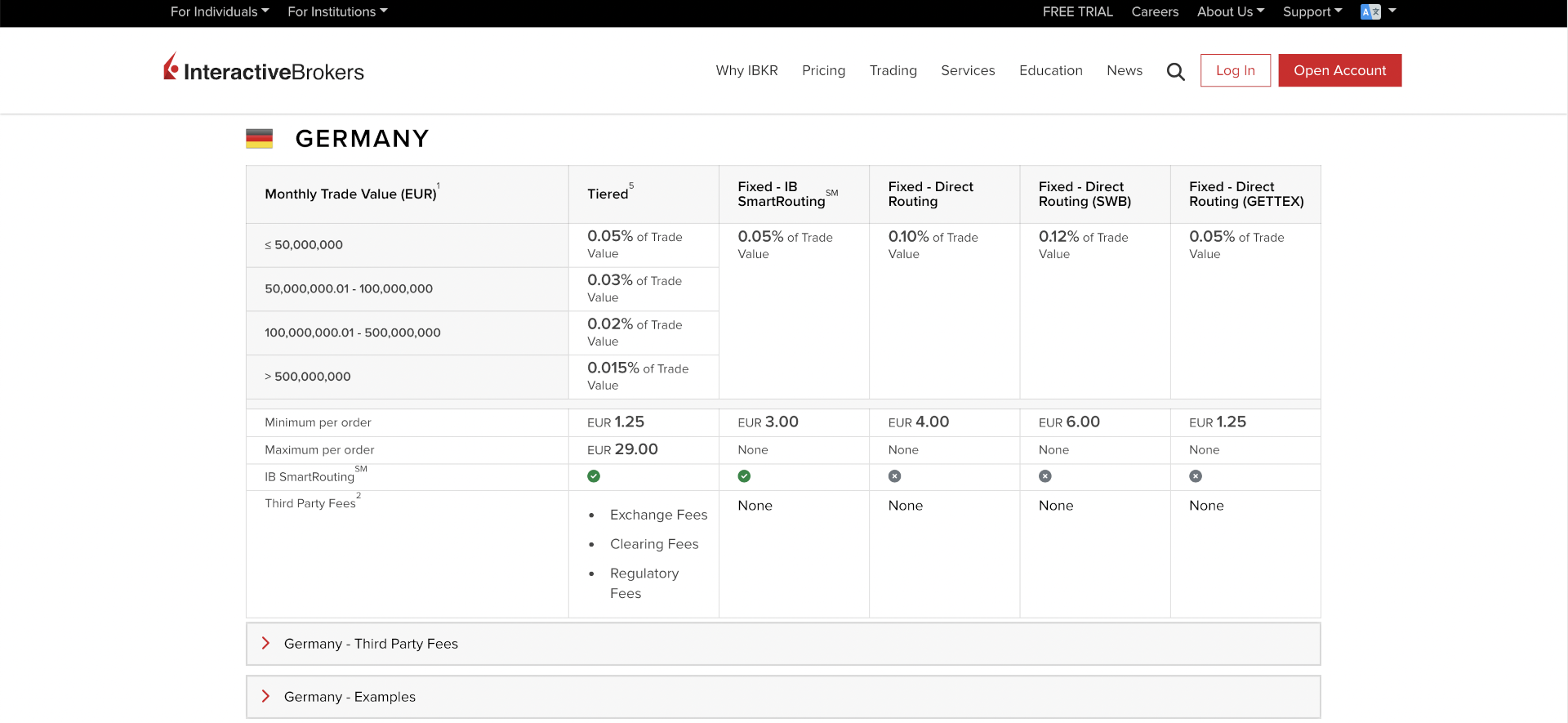The width and height of the screenshot is (1568, 723).
Task: Click the German flag icon
Action: (x=259, y=139)
